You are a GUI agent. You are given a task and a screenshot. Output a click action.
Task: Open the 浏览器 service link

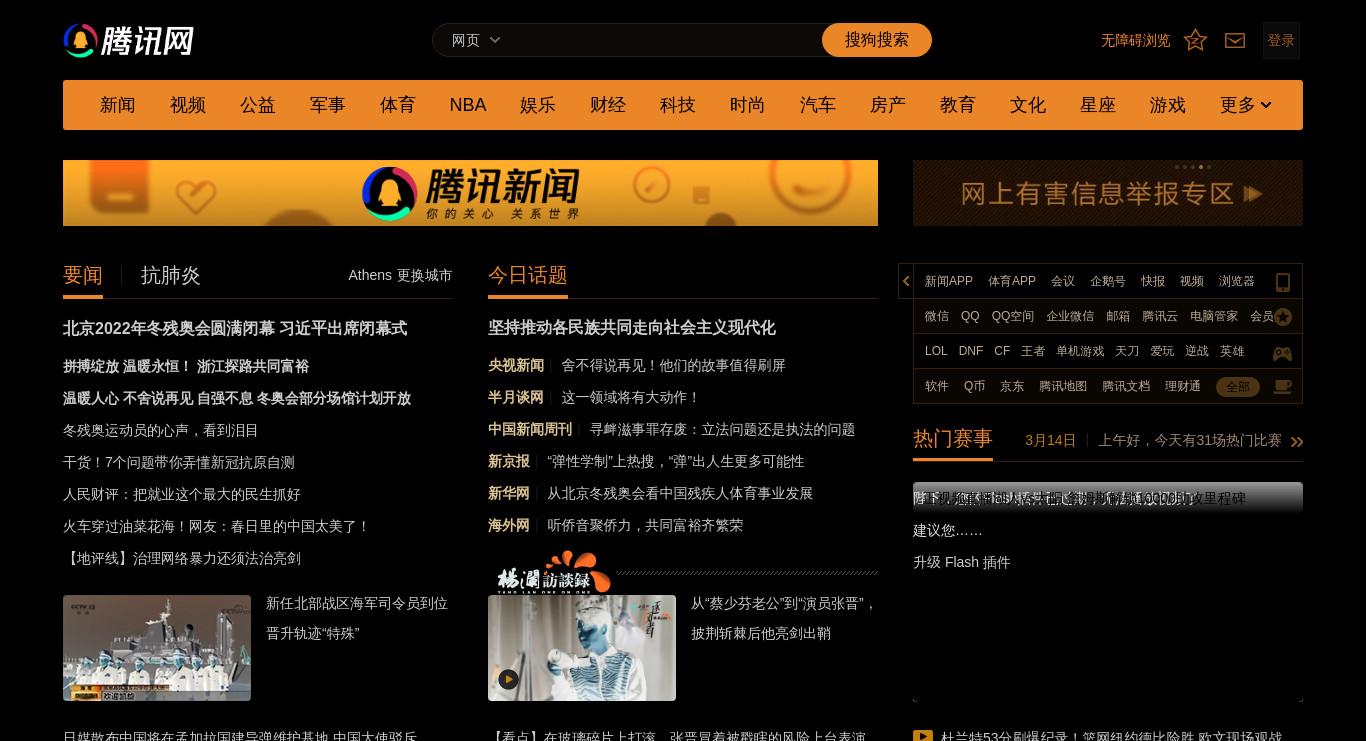(x=1237, y=281)
